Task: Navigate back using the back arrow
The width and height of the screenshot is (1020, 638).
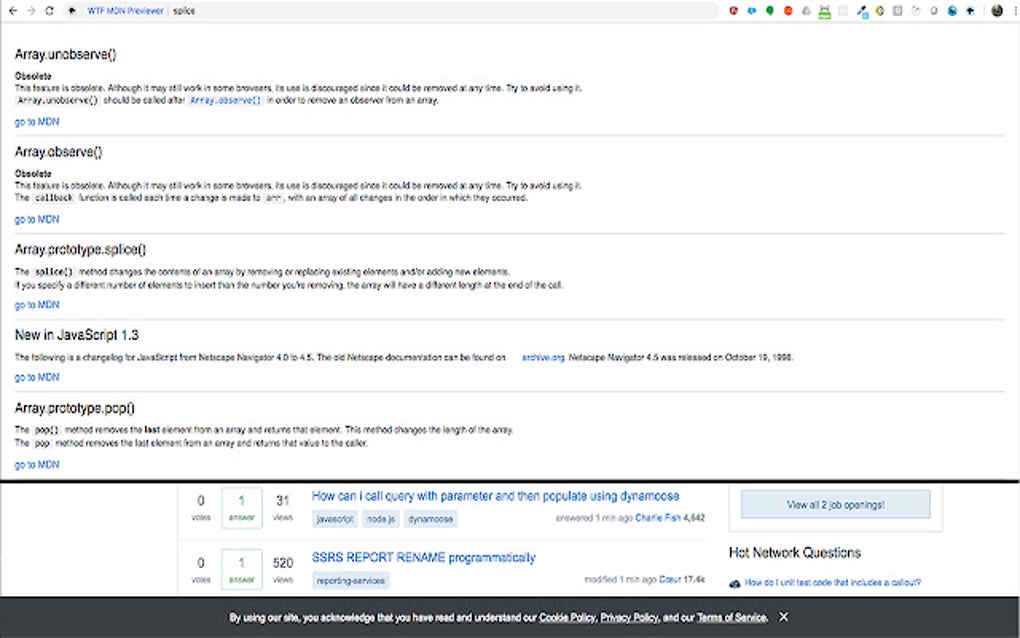Action: [14, 11]
